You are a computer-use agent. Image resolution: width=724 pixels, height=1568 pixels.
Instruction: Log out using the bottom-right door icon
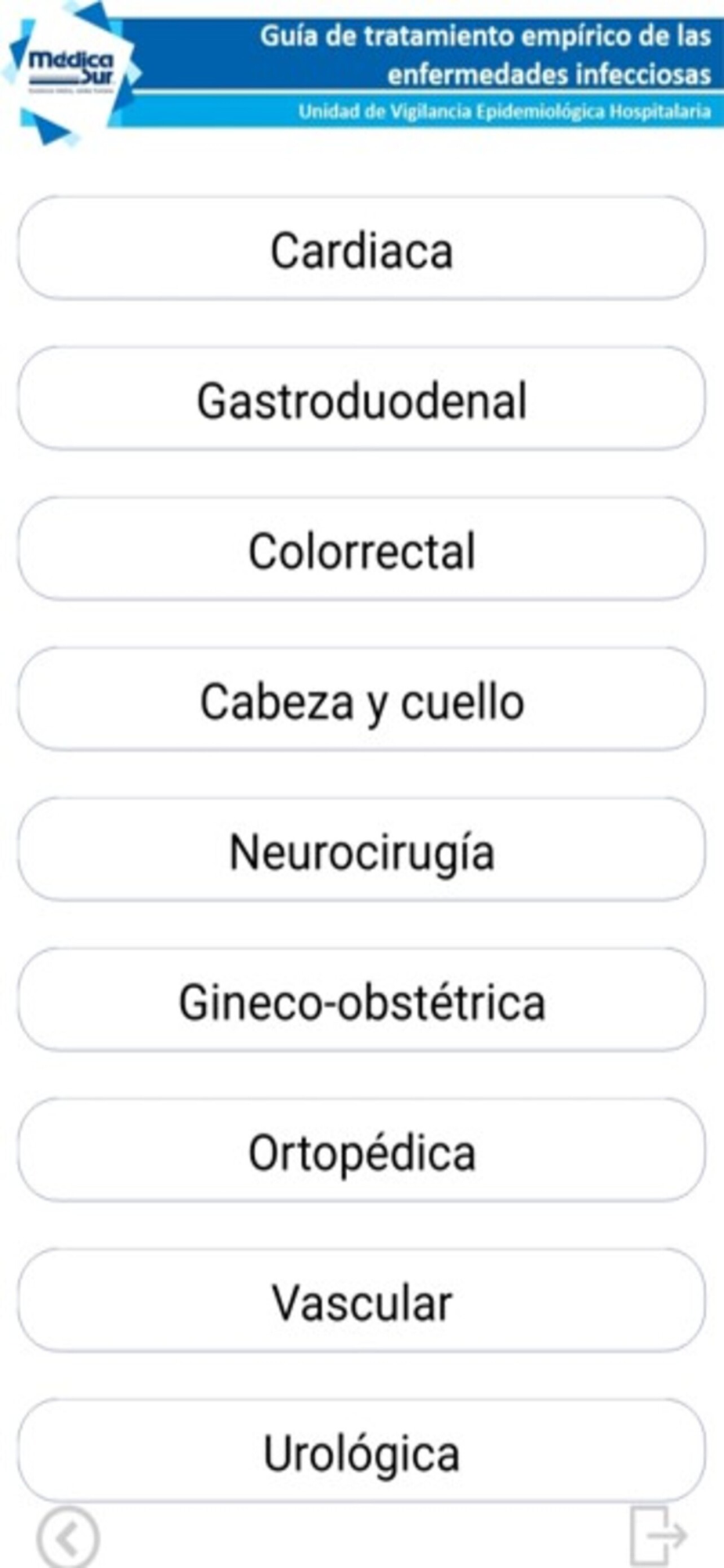tap(657, 1535)
